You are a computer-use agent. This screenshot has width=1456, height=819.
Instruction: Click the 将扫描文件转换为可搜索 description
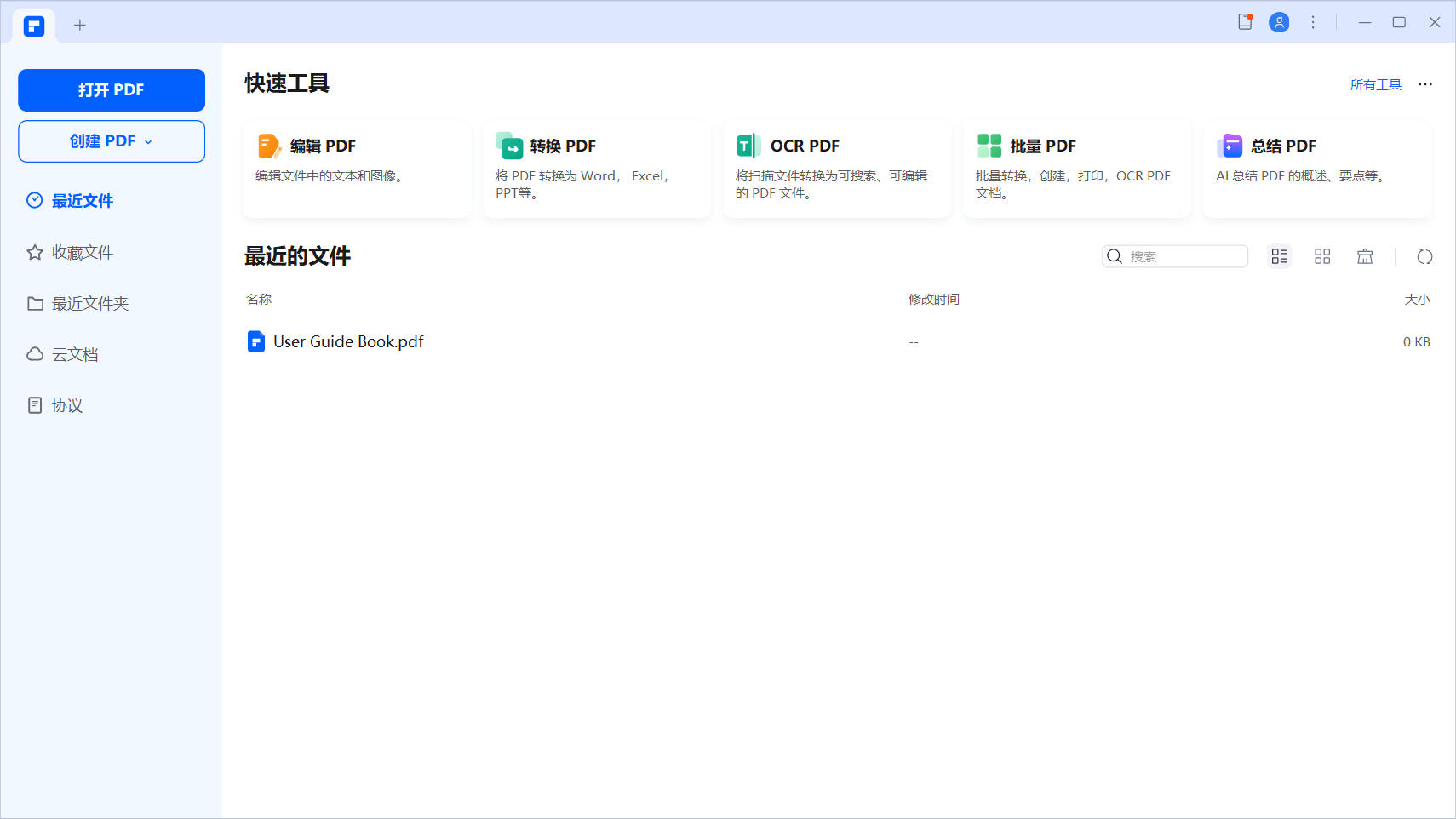tap(831, 185)
